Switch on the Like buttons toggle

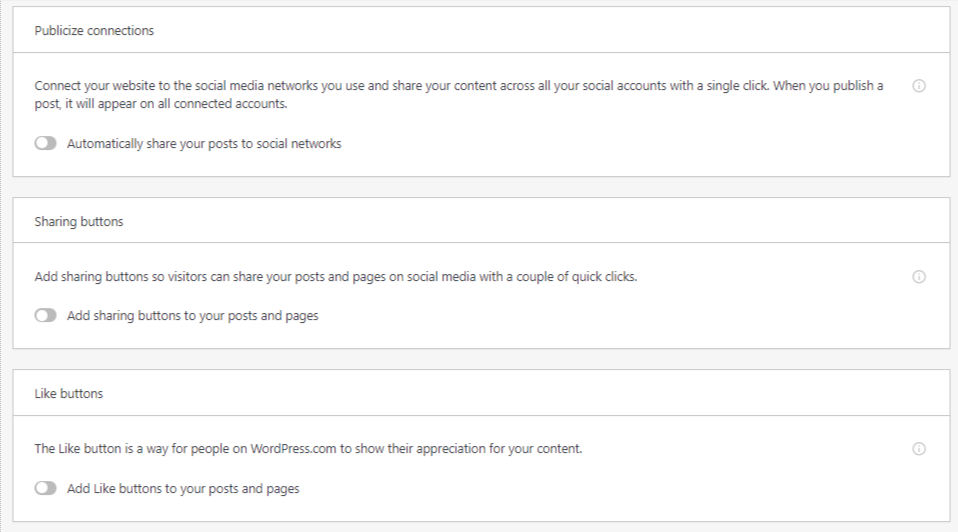[x=45, y=488]
